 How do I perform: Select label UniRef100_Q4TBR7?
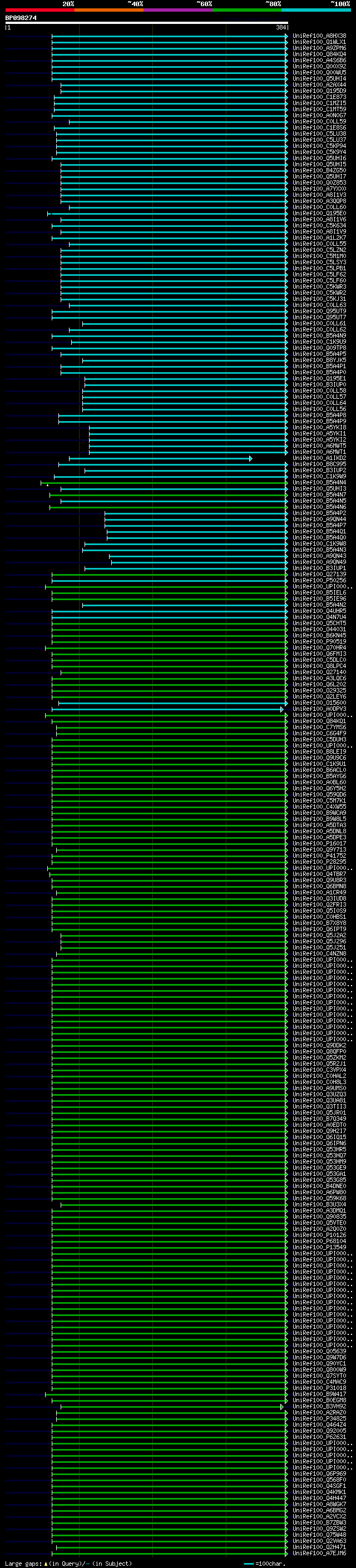click(x=319, y=873)
